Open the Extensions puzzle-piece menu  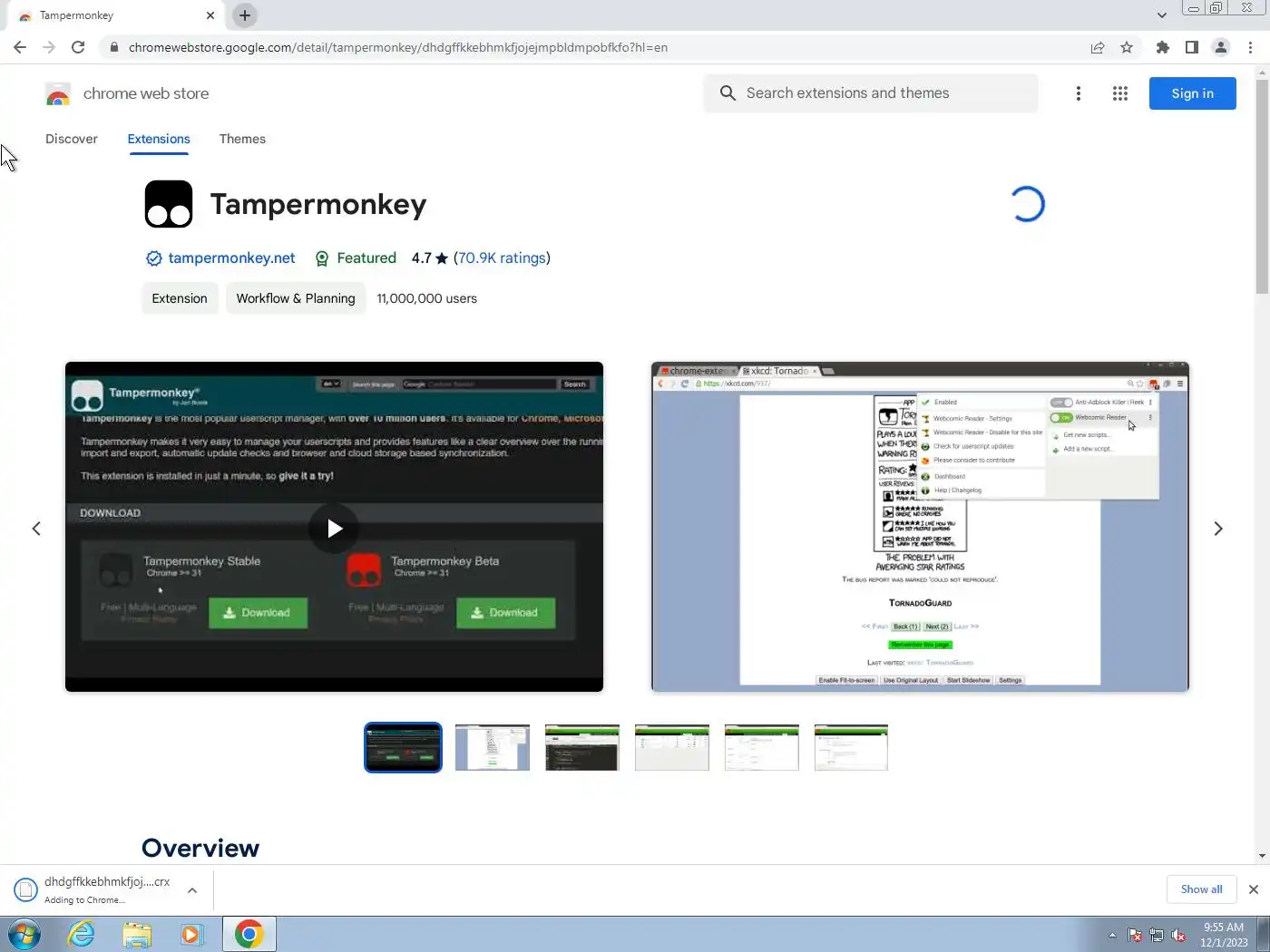coord(1163,47)
